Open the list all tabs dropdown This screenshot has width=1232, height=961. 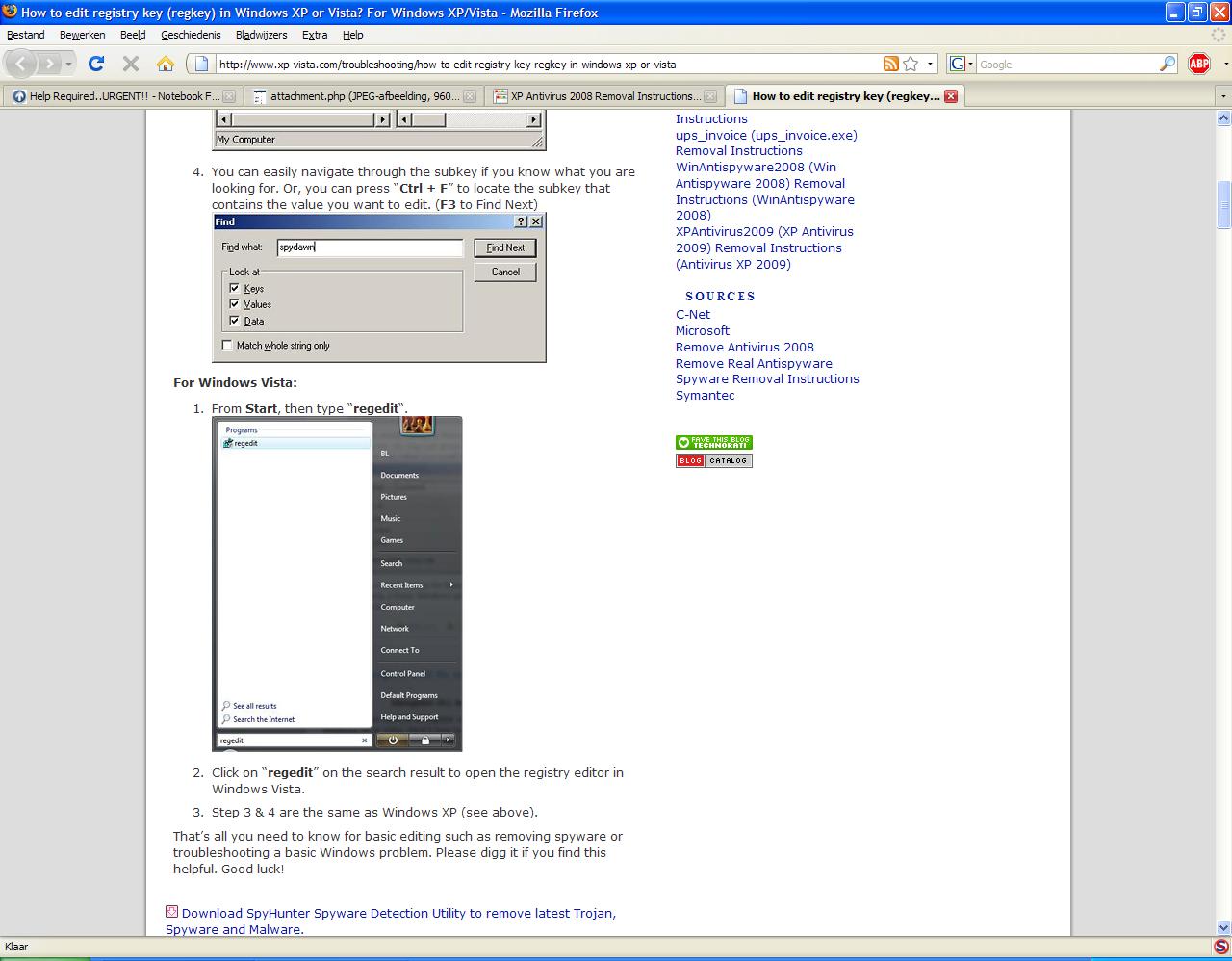coord(1223,96)
